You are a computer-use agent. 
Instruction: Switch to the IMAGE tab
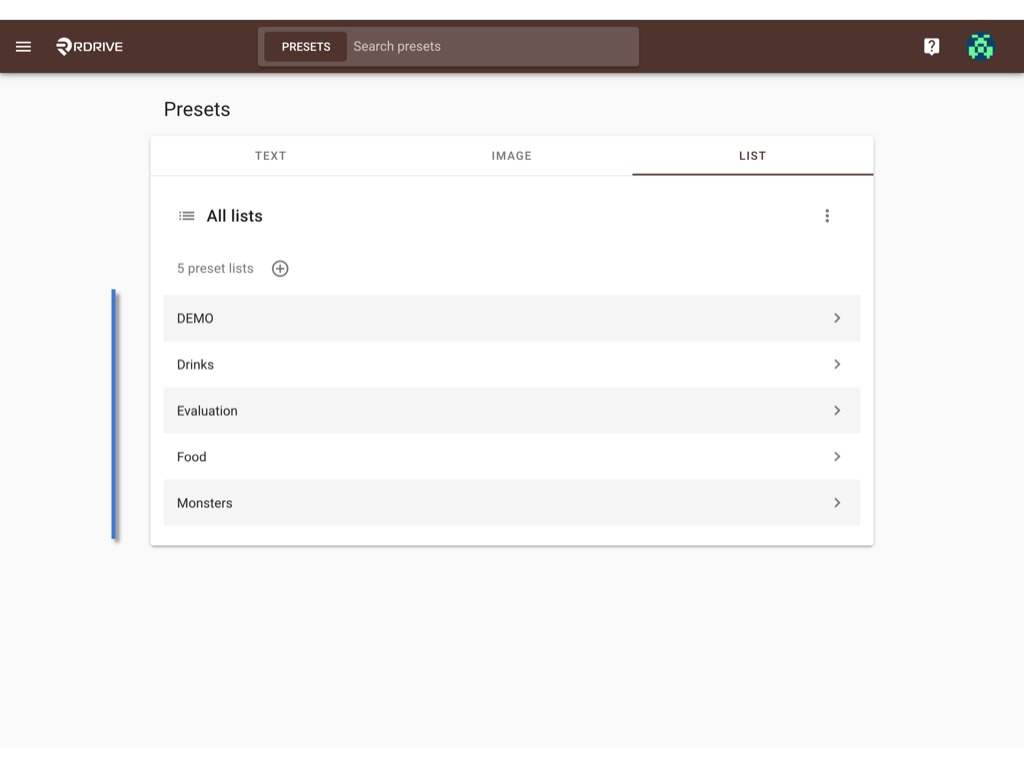tap(511, 156)
